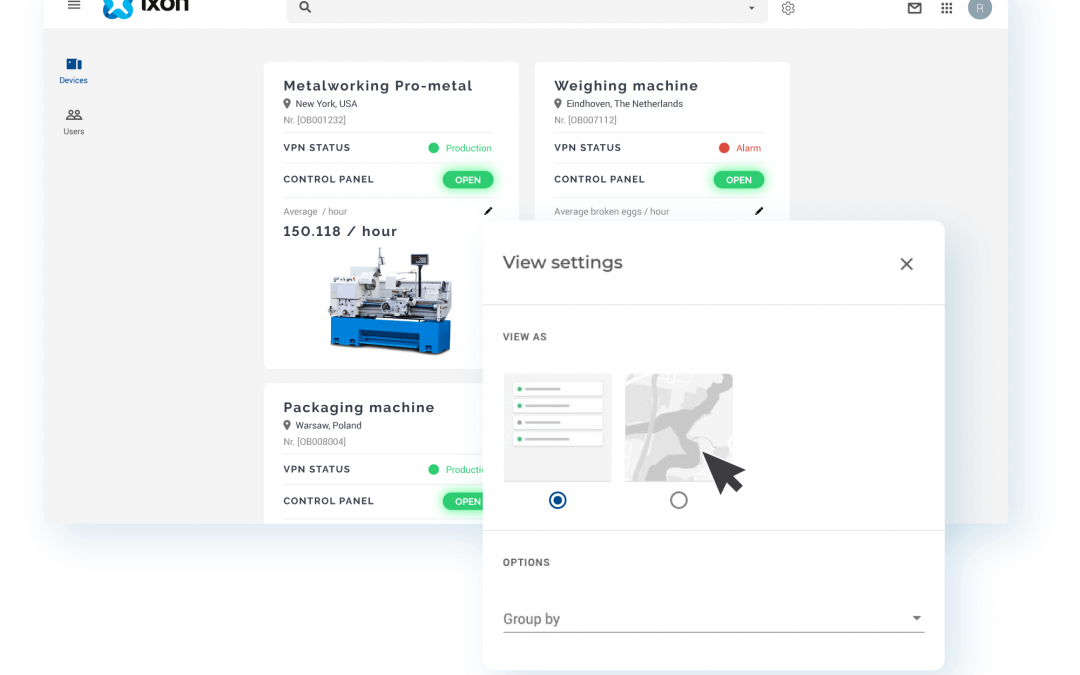Open Packaging machine control panel

pos(463,501)
